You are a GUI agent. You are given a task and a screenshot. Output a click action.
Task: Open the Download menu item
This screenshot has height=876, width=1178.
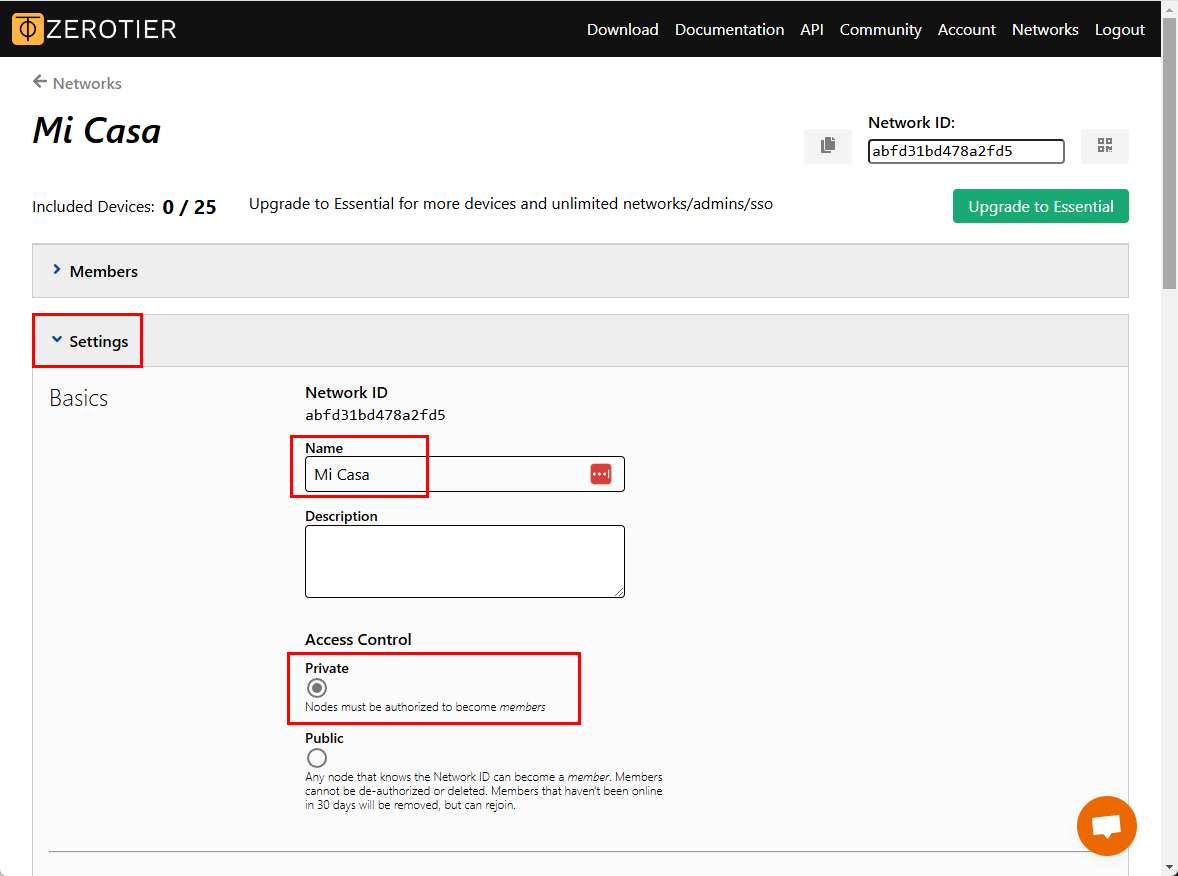click(622, 30)
